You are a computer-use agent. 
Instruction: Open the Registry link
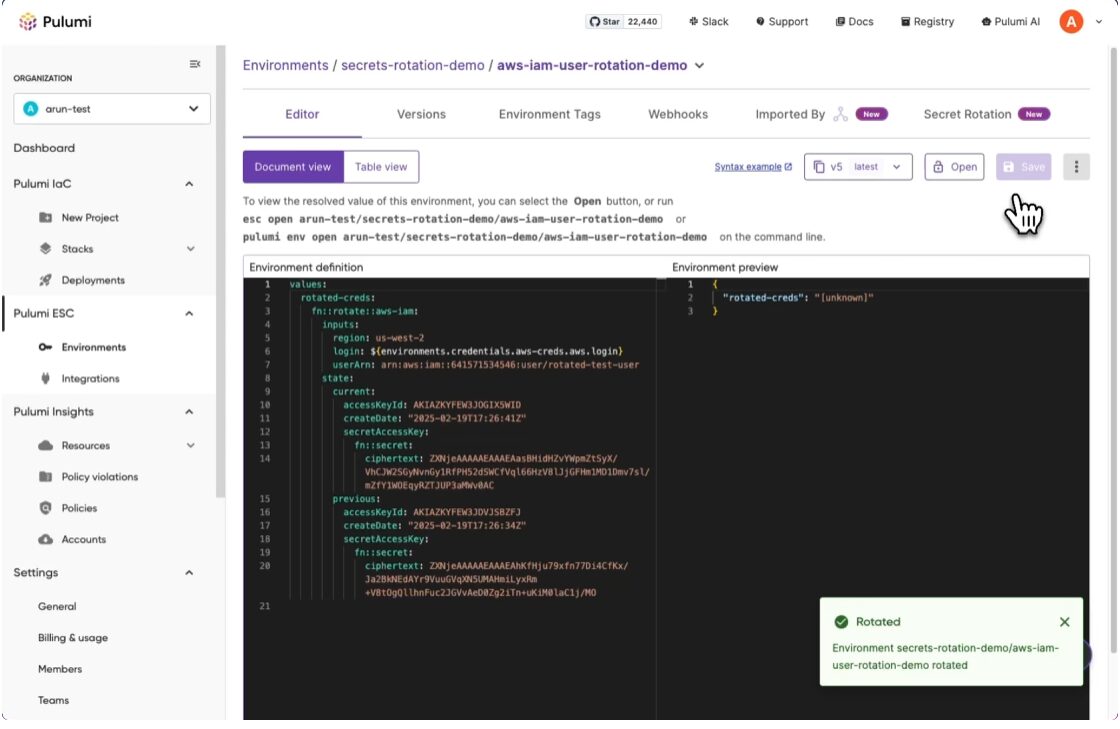click(x=927, y=21)
